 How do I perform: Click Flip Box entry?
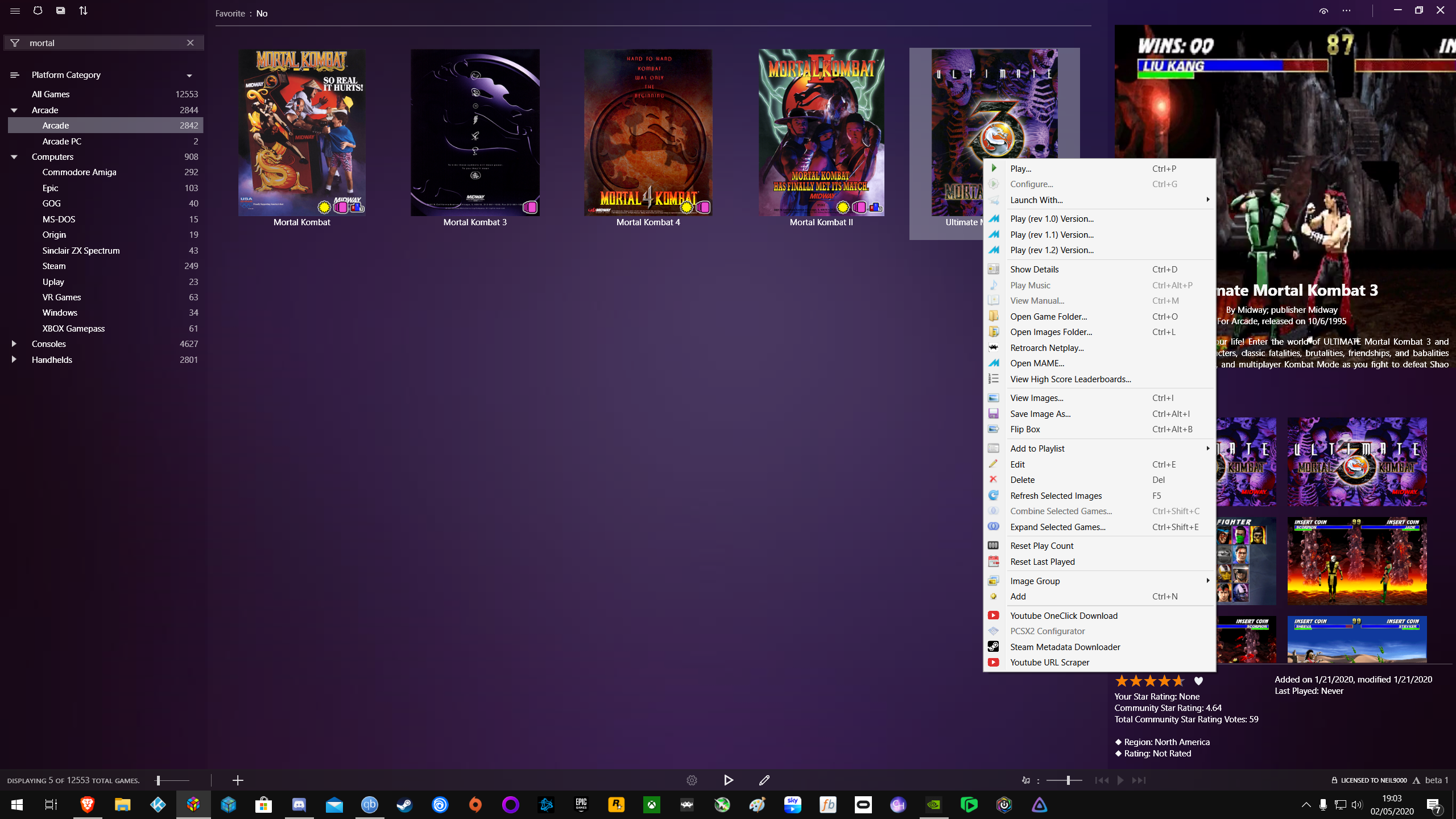coord(1099,429)
